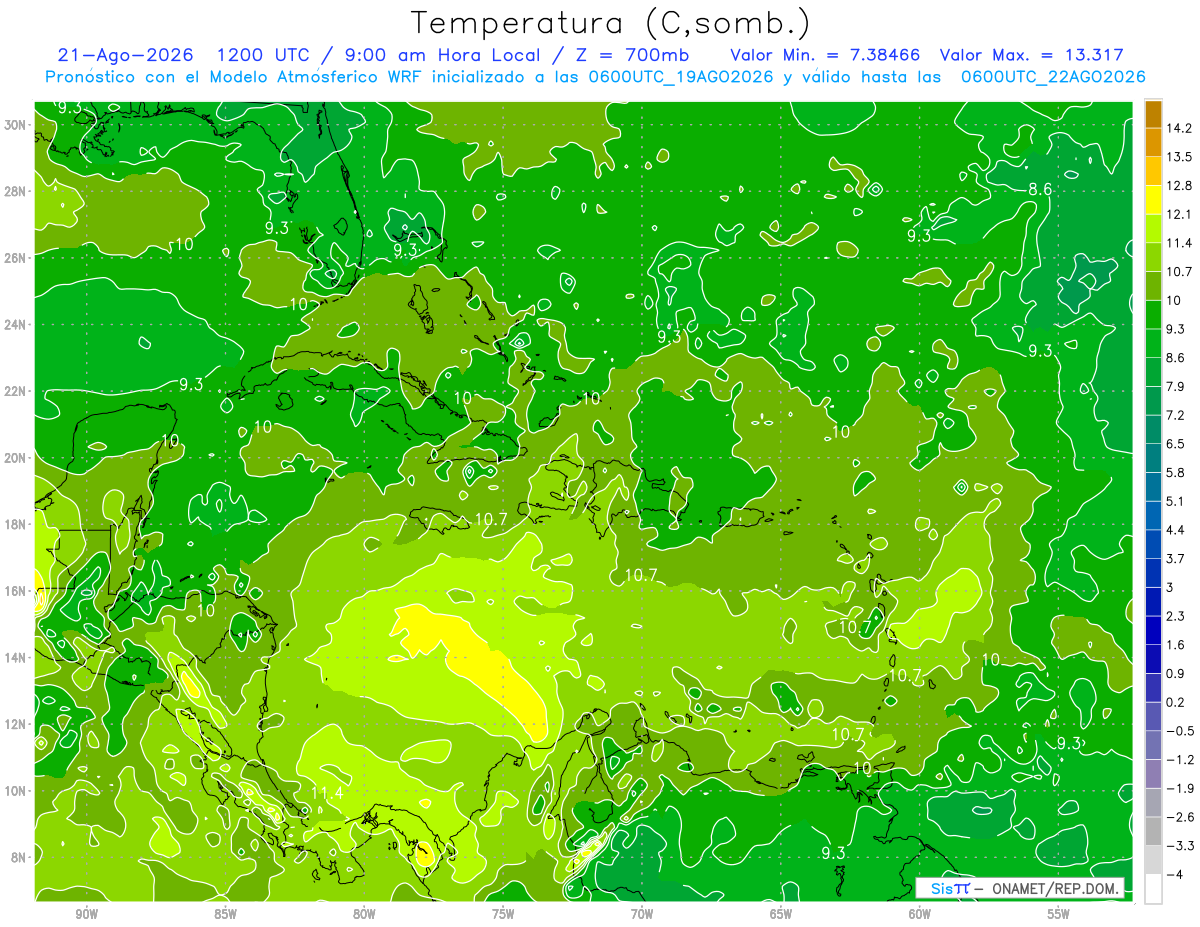Click the '20N' latitude axis label

(x=17, y=457)
